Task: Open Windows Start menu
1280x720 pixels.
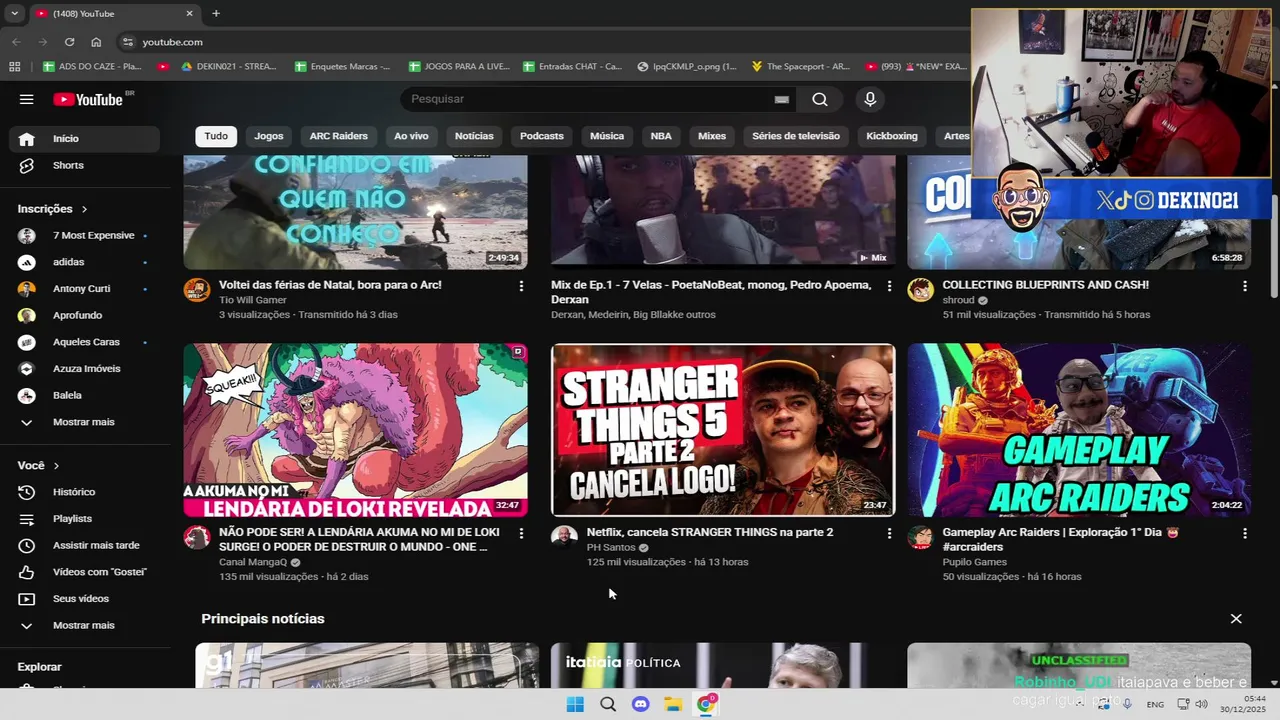Action: pyautogui.click(x=575, y=704)
